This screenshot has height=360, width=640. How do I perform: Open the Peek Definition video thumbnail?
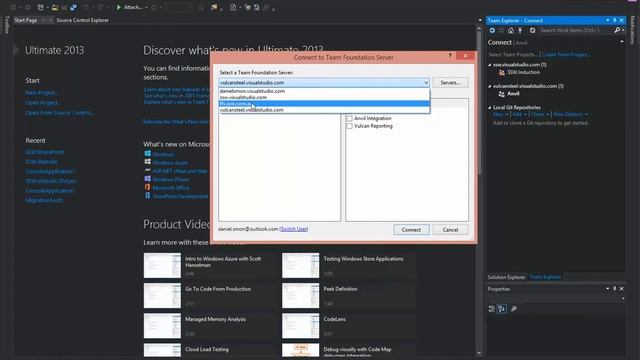300,296
